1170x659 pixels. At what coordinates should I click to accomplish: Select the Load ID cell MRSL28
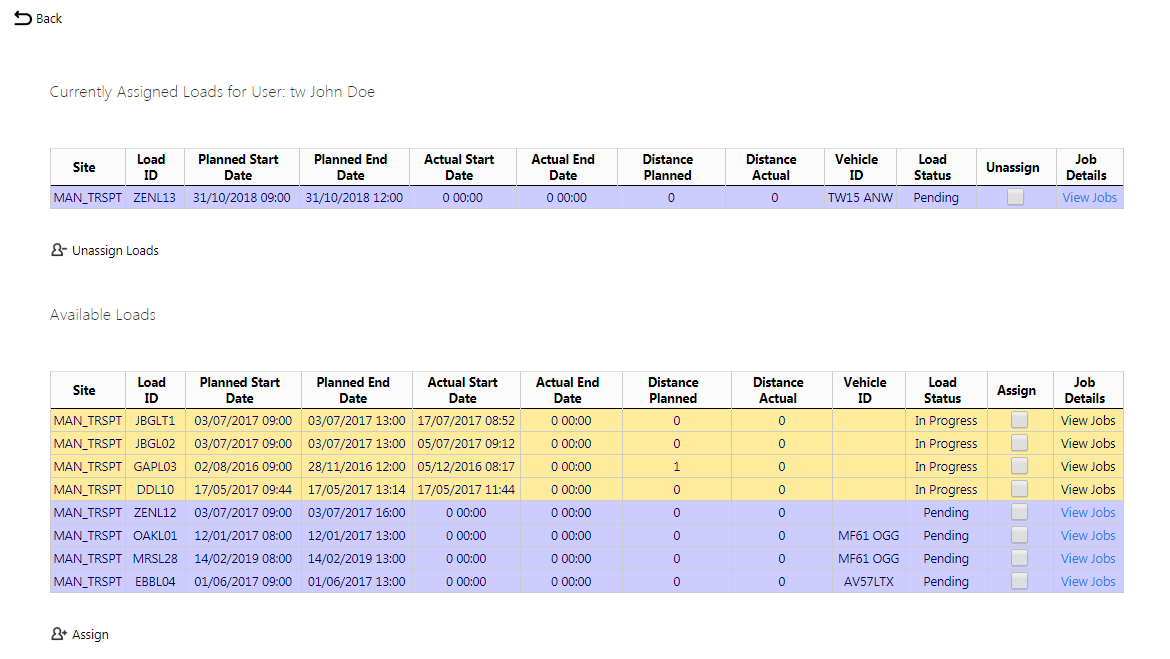155,559
